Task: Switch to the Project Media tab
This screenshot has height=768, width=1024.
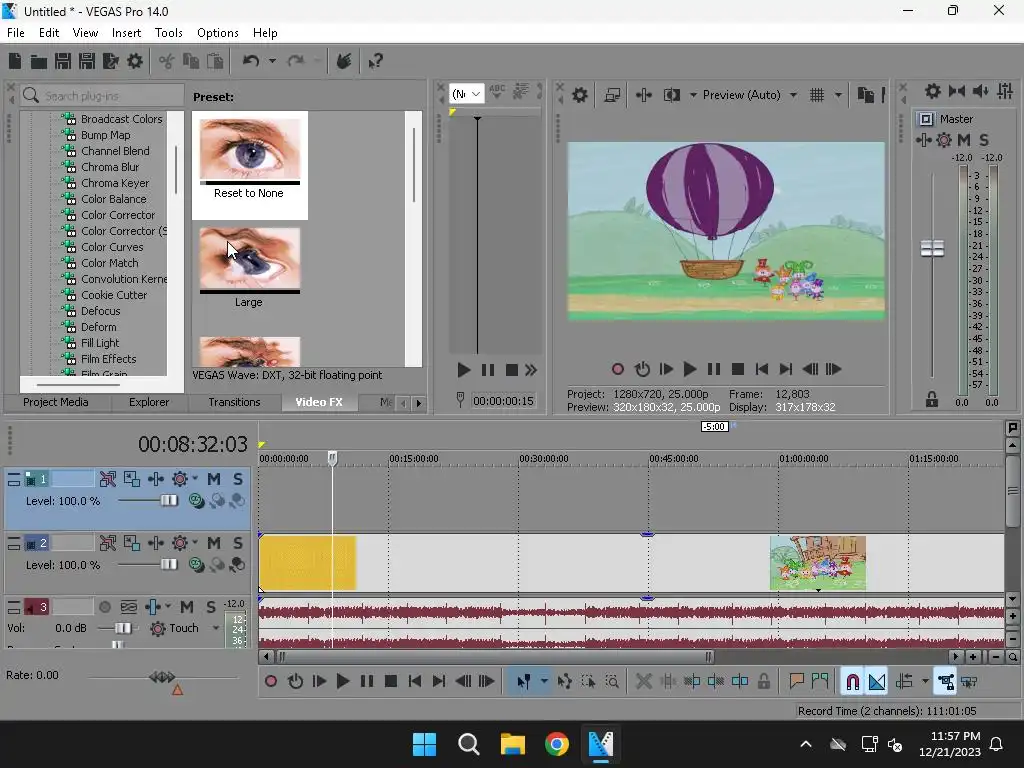Action: 56,402
